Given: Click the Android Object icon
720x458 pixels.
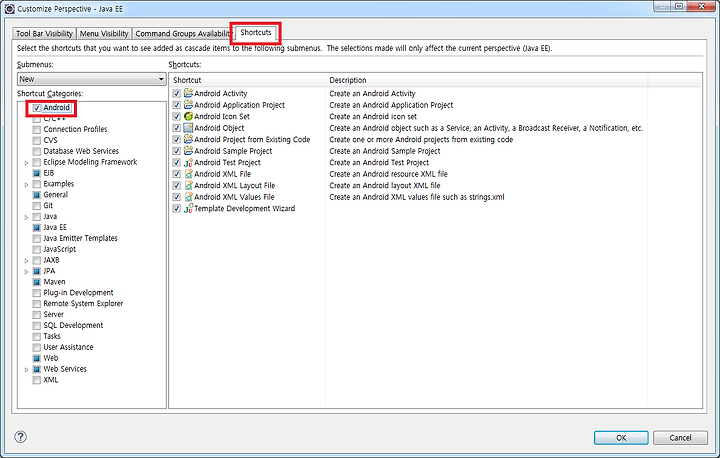Looking at the screenshot, I should [x=188, y=128].
